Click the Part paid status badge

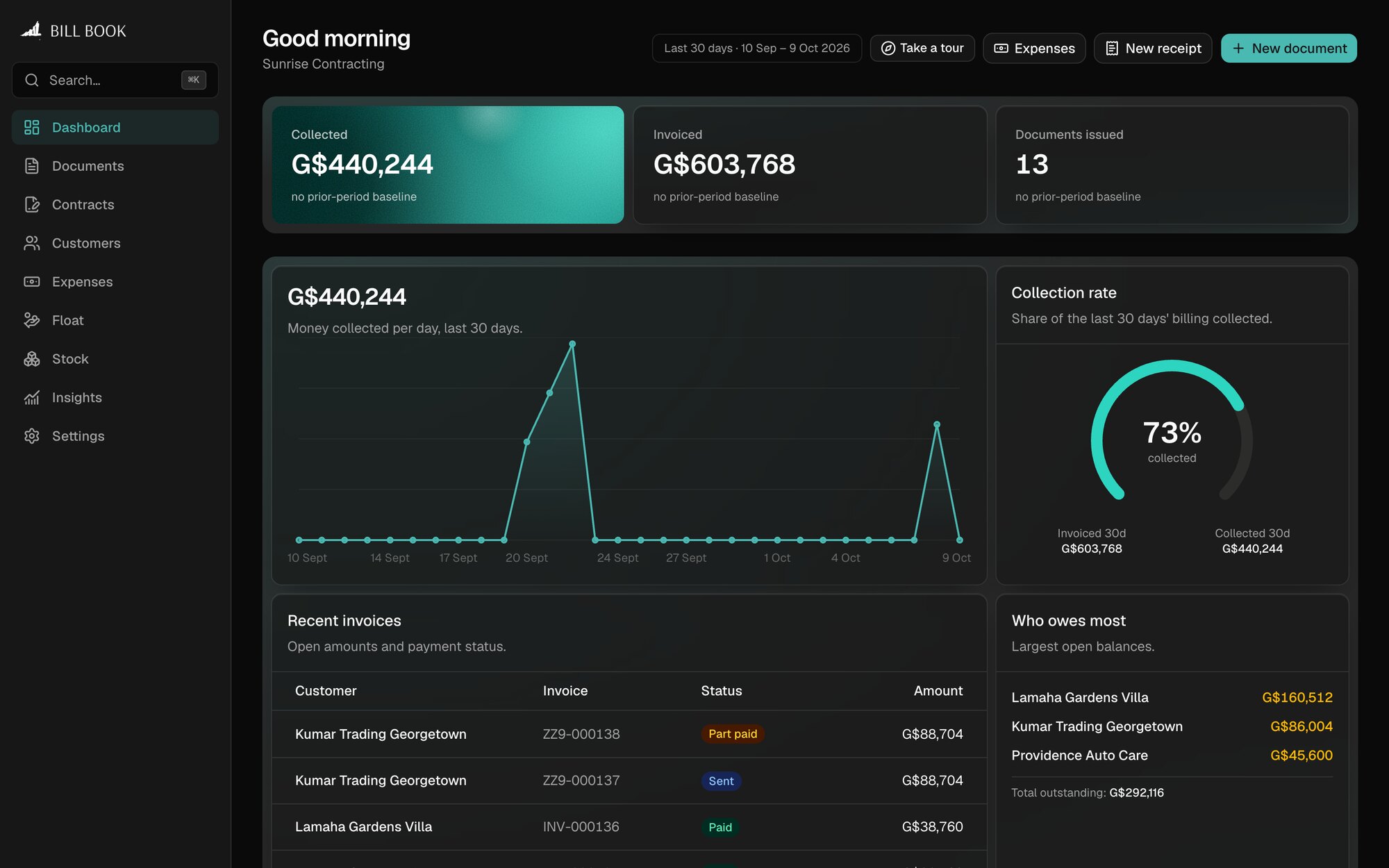pyautogui.click(x=733, y=734)
